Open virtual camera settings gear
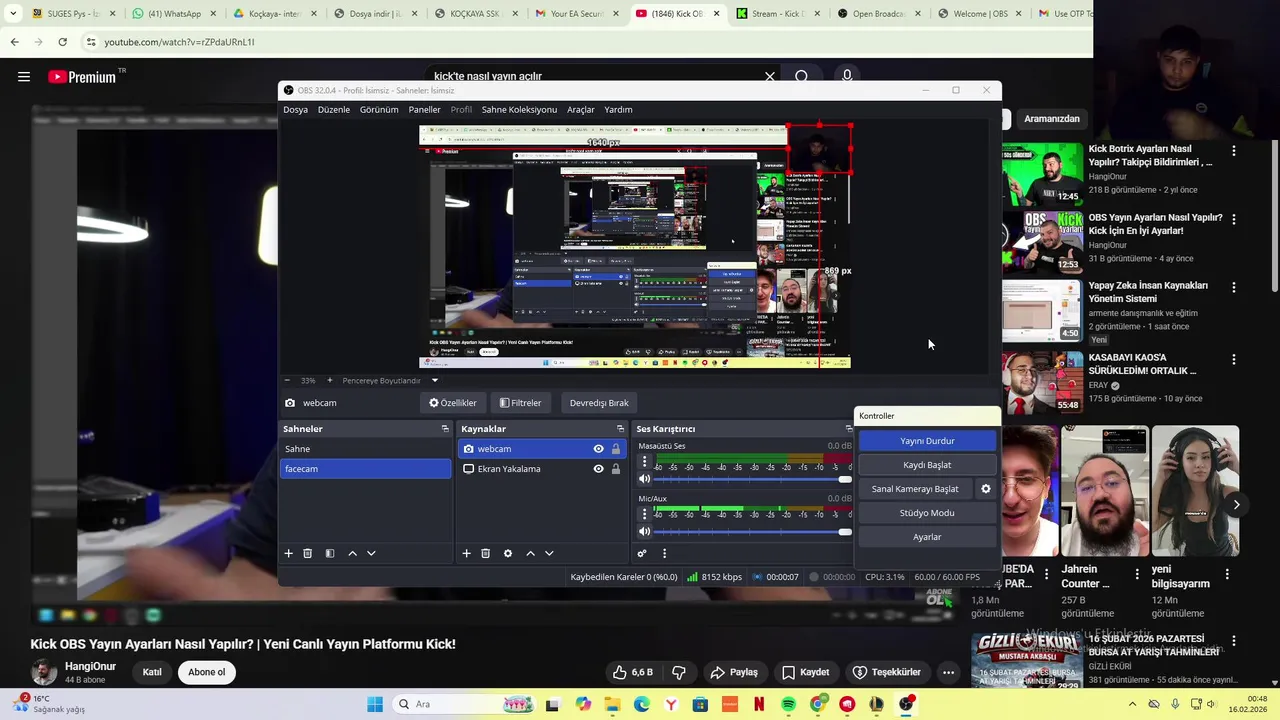Image resolution: width=1280 pixels, height=720 pixels. point(985,489)
